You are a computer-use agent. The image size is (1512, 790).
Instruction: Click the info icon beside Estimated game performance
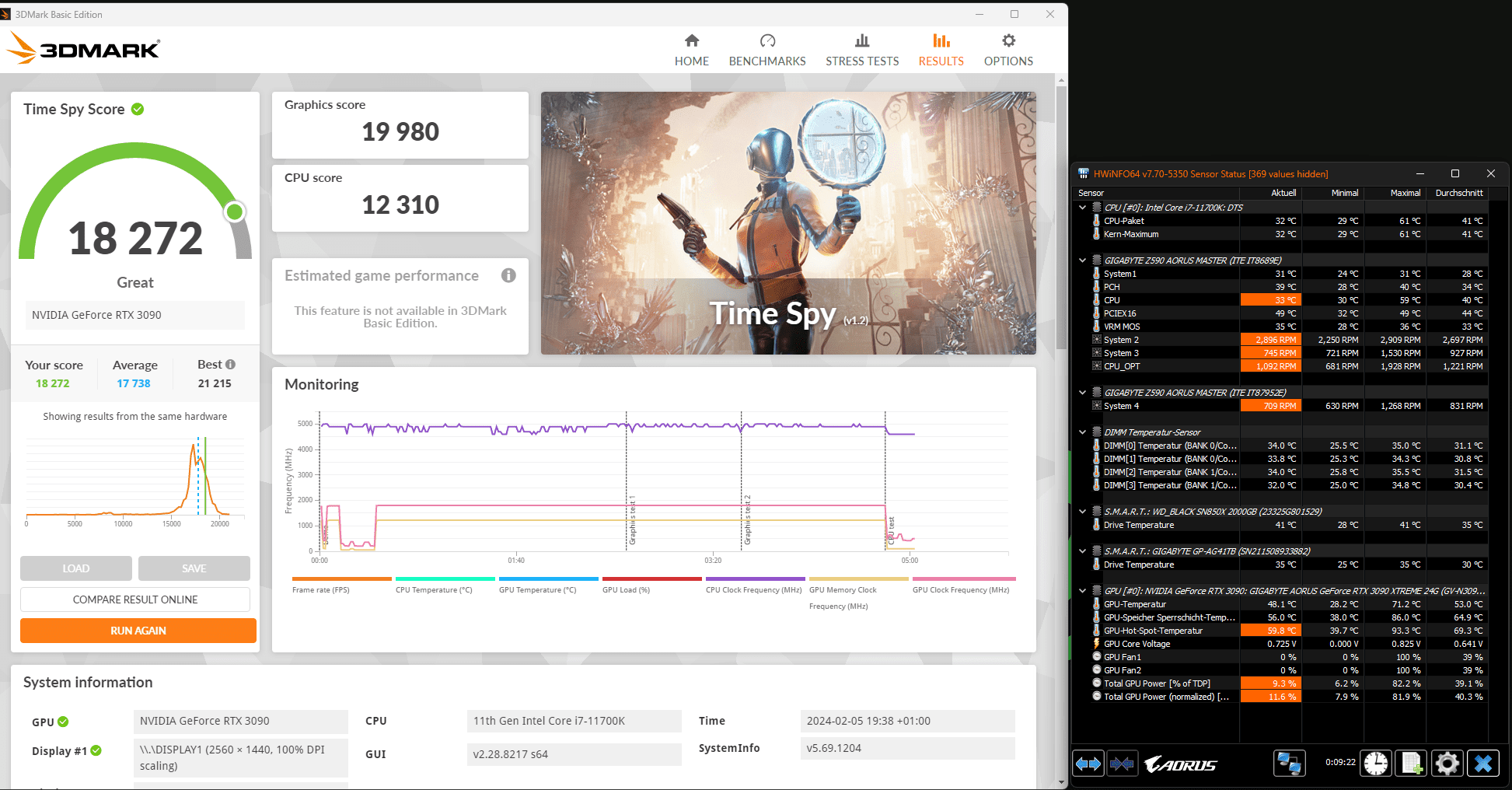[x=508, y=275]
